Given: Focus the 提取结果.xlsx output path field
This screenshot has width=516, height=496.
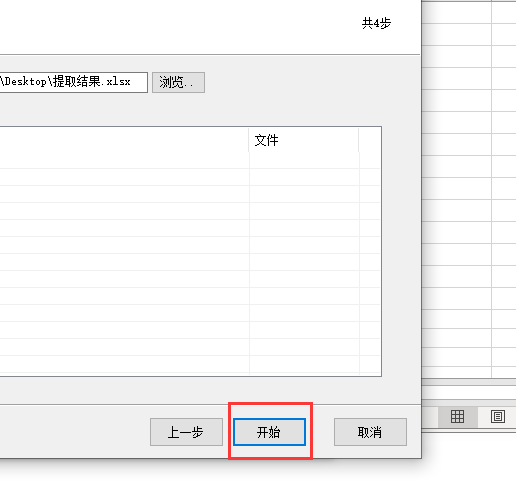Looking at the screenshot, I should click(73, 82).
